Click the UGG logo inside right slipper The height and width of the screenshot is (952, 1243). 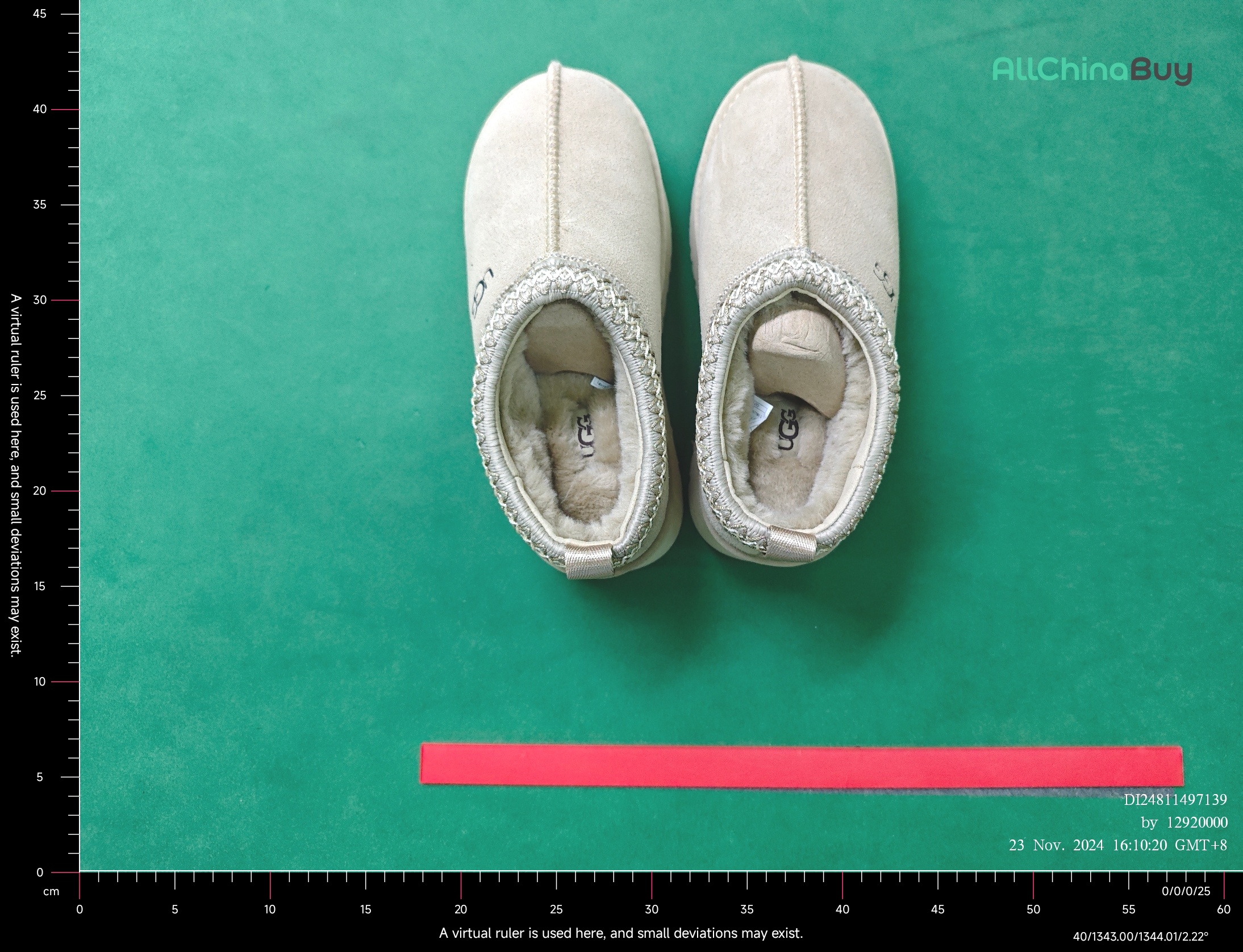click(x=788, y=429)
